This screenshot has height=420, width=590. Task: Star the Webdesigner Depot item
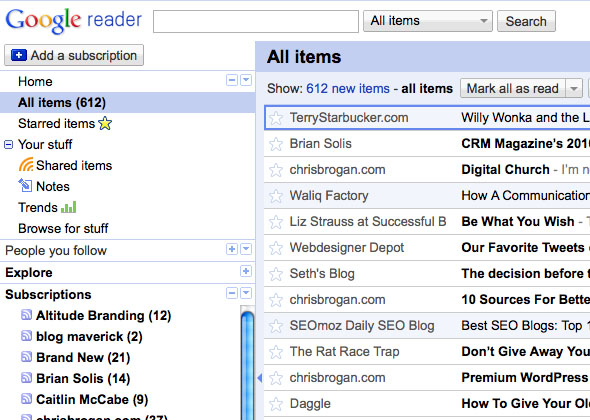[x=276, y=248]
